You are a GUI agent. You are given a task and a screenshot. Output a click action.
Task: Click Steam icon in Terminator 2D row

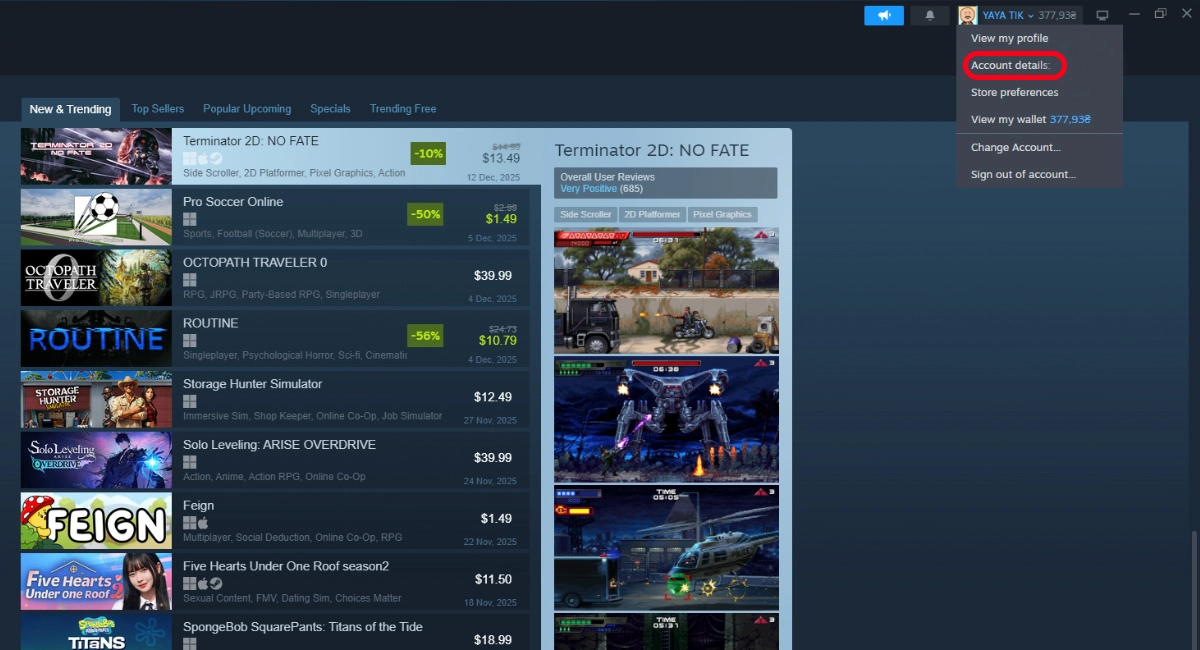[215, 159]
